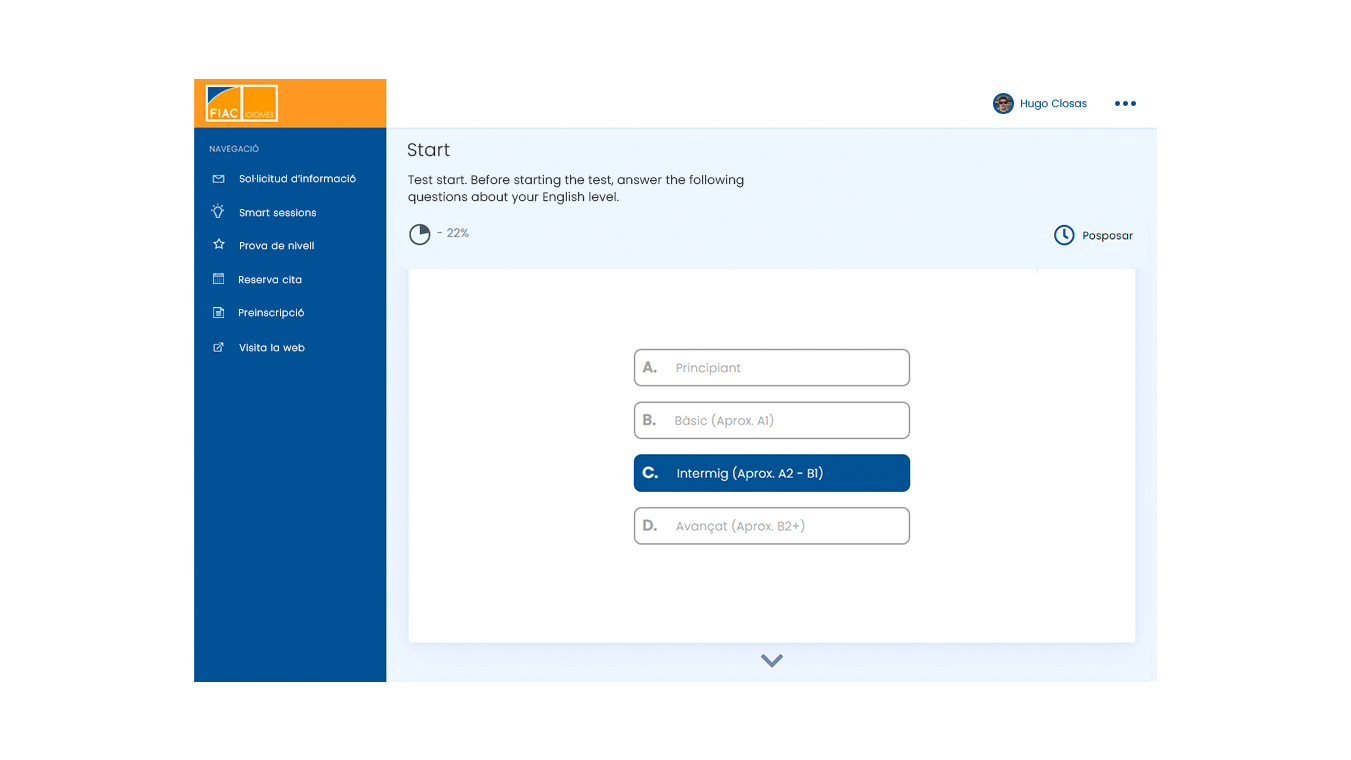The height and width of the screenshot is (760, 1351).
Task: Click the 22% progress pie indicator
Action: point(420,234)
